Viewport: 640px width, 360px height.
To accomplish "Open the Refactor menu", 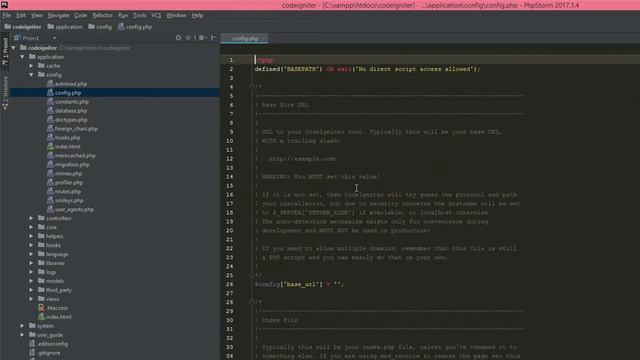I will (x=102, y=15).
